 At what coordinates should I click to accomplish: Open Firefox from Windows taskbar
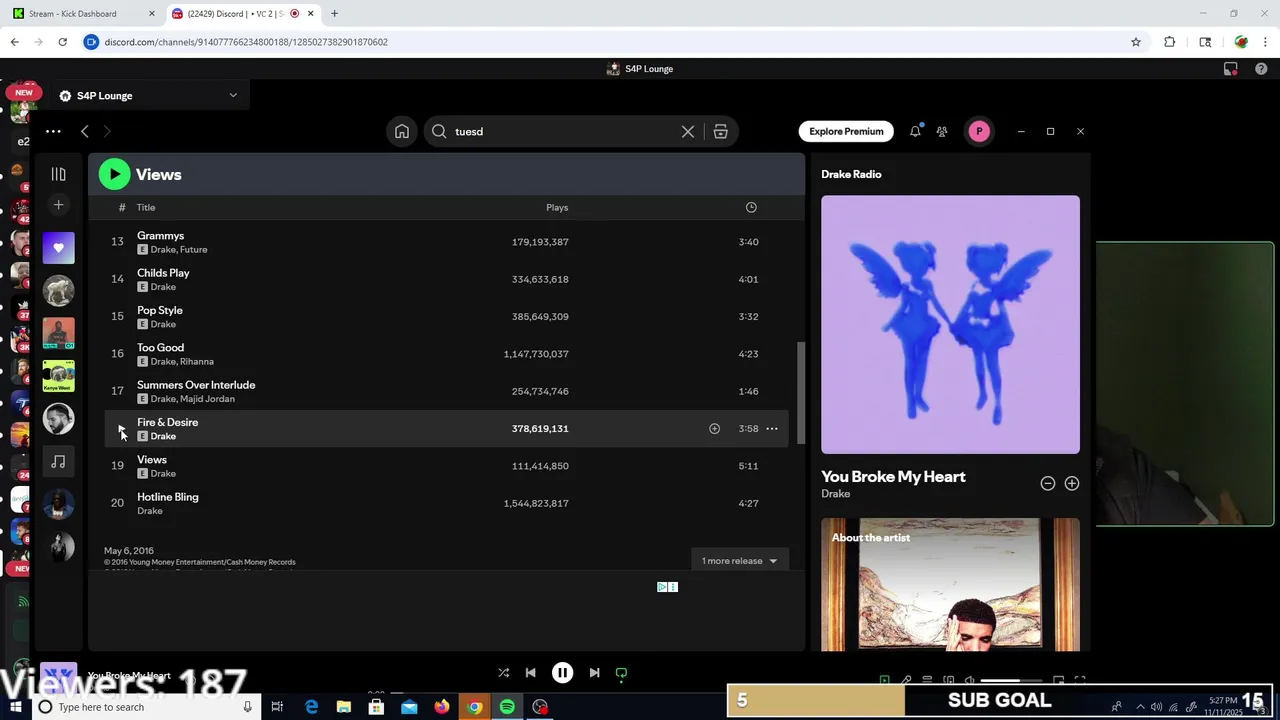pyautogui.click(x=441, y=707)
